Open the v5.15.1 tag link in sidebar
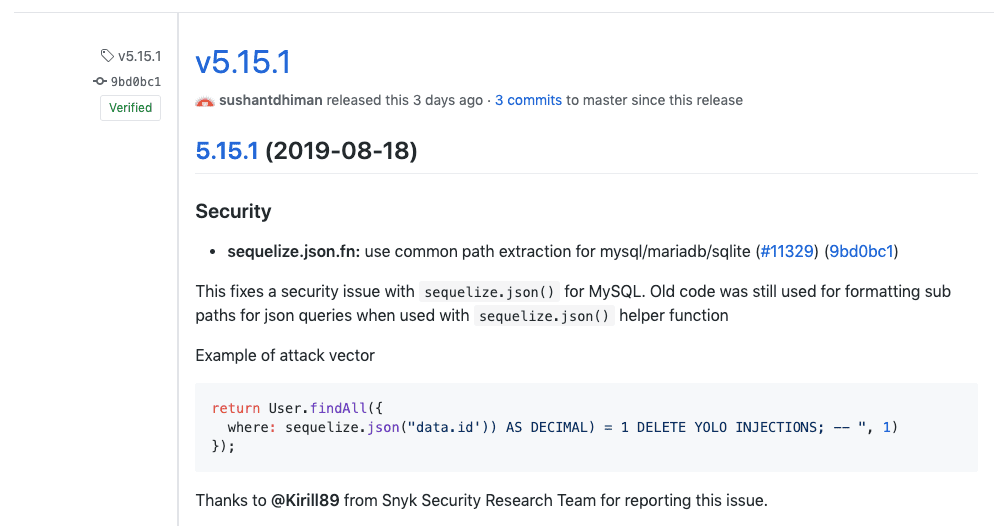The height and width of the screenshot is (526, 995). pyautogui.click(x=140, y=56)
